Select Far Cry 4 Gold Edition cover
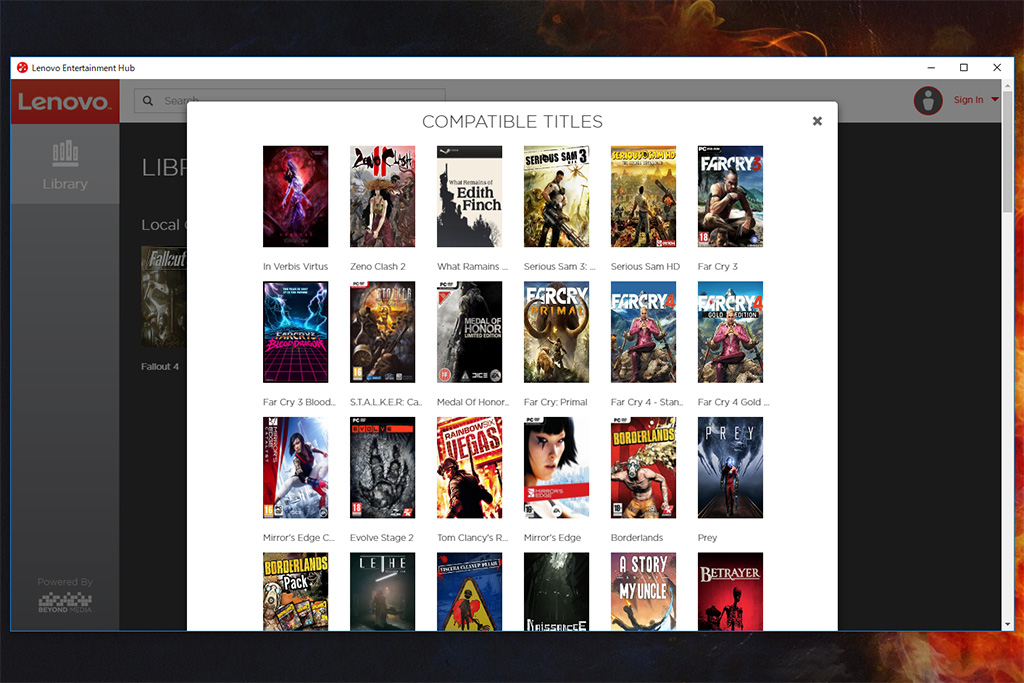1024x683 pixels. tap(729, 332)
